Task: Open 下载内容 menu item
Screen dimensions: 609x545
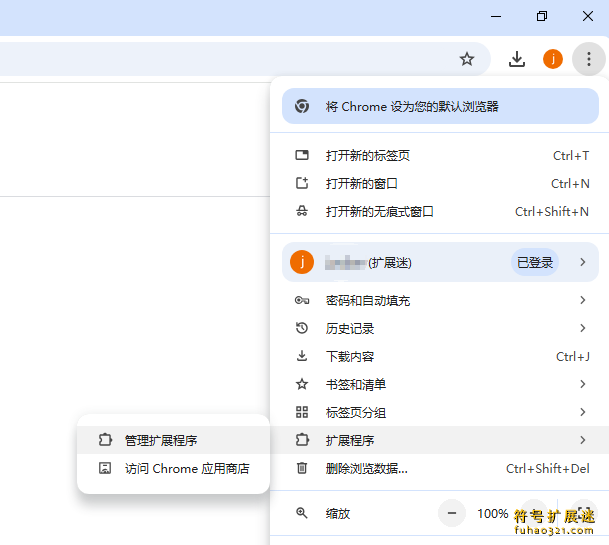Action: 440,356
